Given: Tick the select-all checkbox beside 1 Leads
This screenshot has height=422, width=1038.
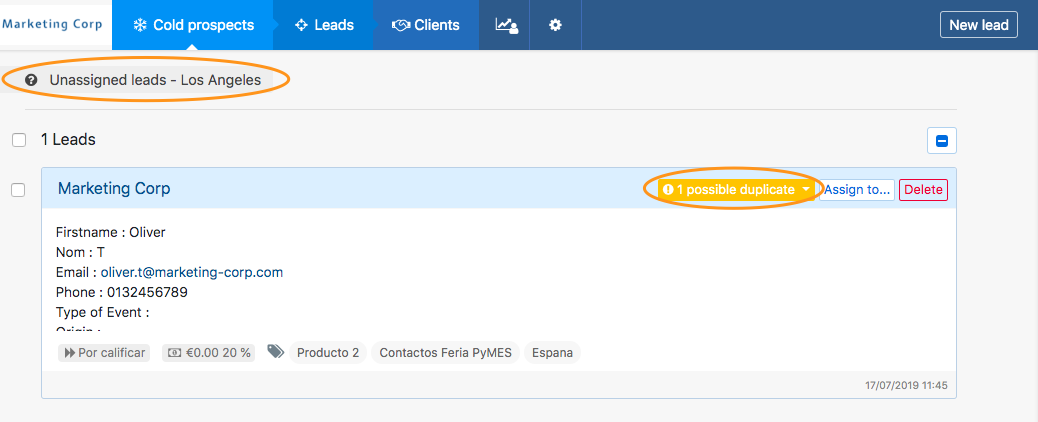Looking at the screenshot, I should [x=19, y=140].
